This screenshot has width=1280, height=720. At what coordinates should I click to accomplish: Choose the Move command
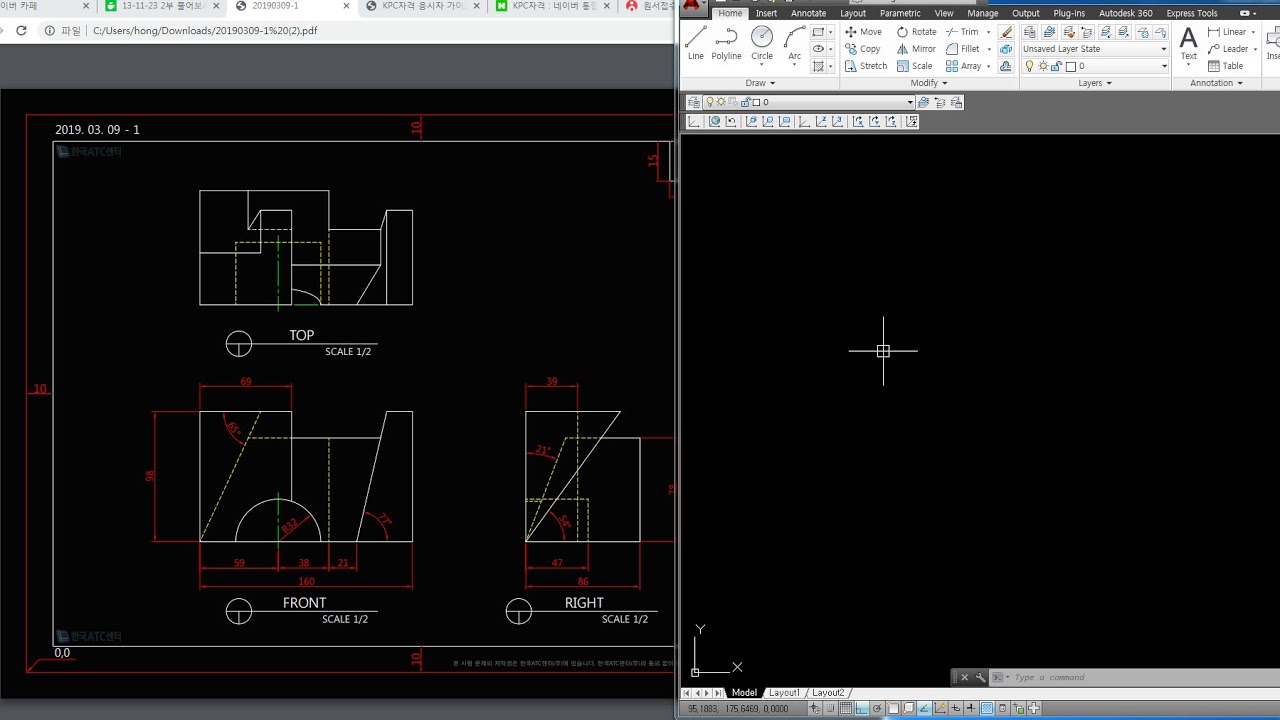point(863,32)
